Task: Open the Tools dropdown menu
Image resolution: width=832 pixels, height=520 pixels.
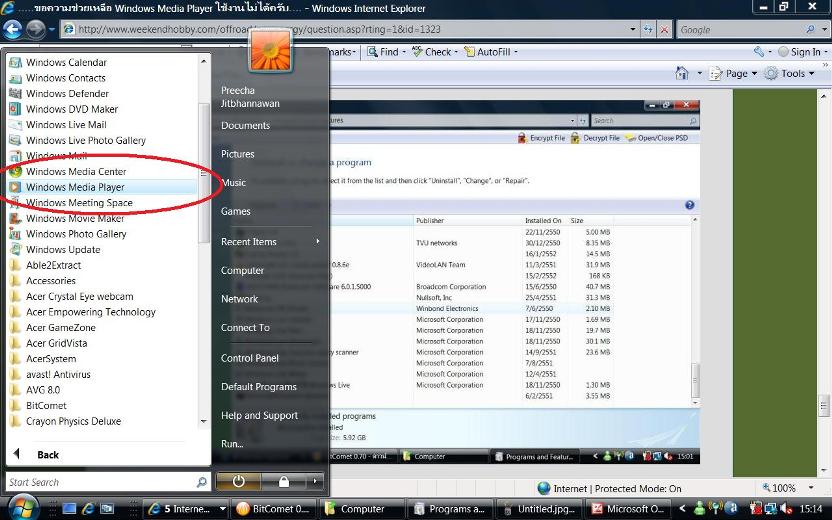Action: pos(791,73)
